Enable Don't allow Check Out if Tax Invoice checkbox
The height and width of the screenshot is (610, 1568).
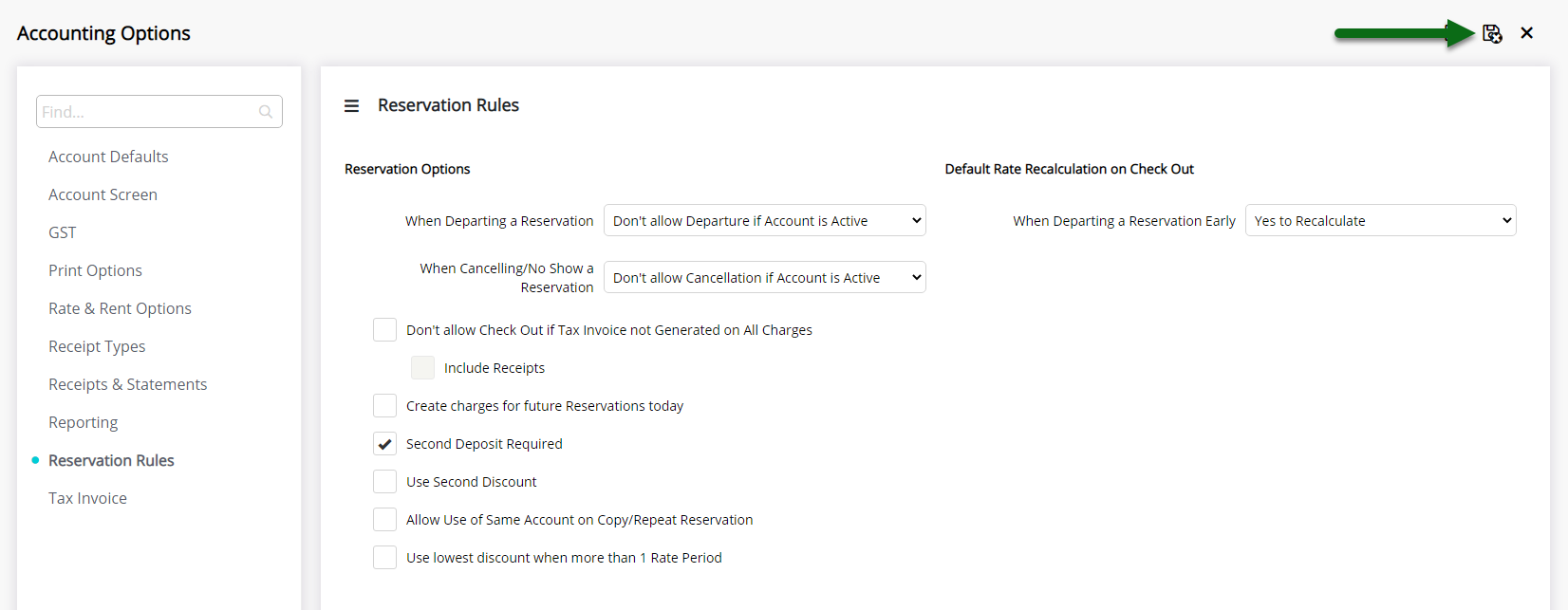[384, 329]
